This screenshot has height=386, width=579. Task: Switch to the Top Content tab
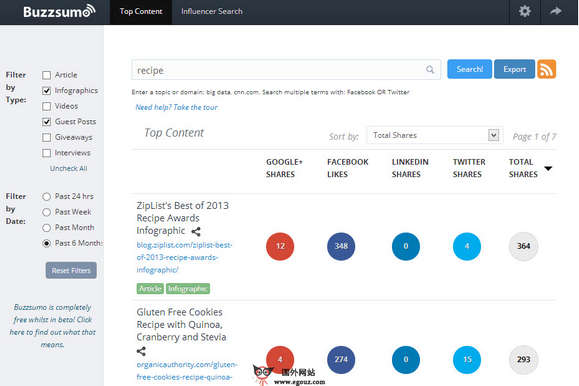click(x=141, y=11)
